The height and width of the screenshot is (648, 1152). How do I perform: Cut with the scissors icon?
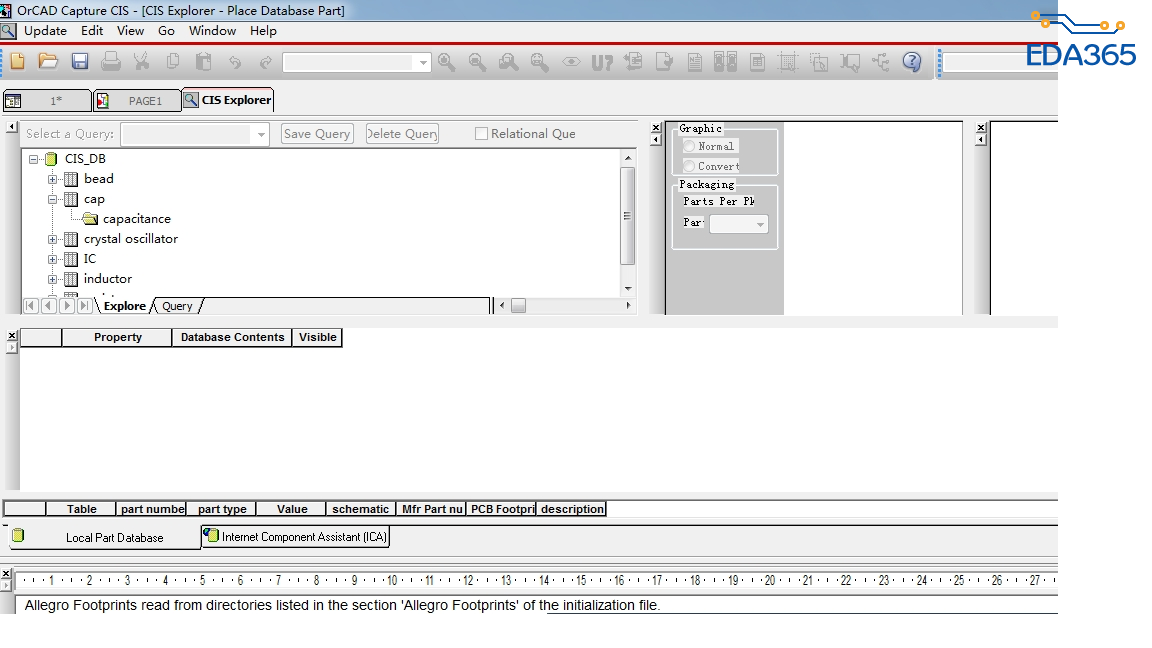pos(142,62)
